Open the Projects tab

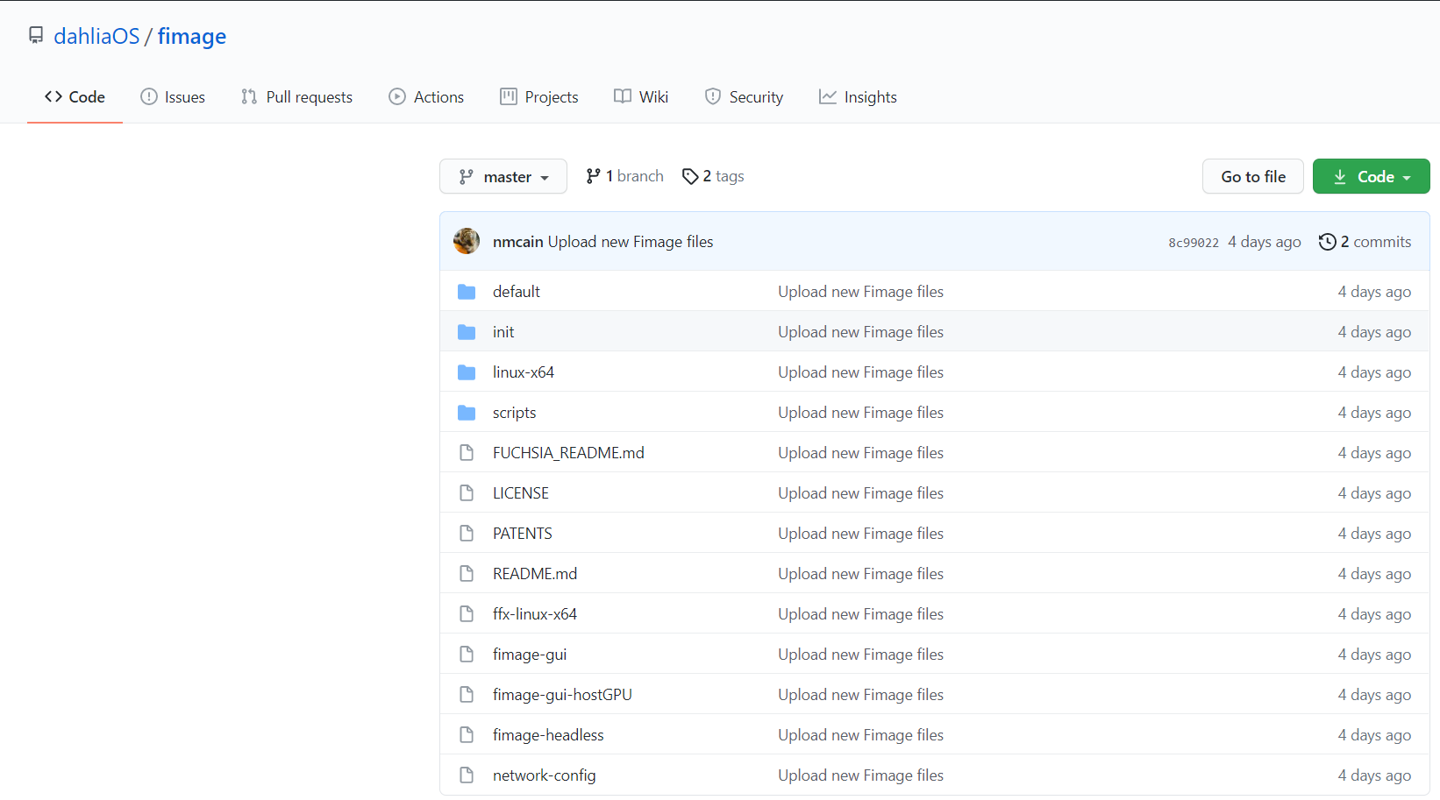[x=539, y=97]
